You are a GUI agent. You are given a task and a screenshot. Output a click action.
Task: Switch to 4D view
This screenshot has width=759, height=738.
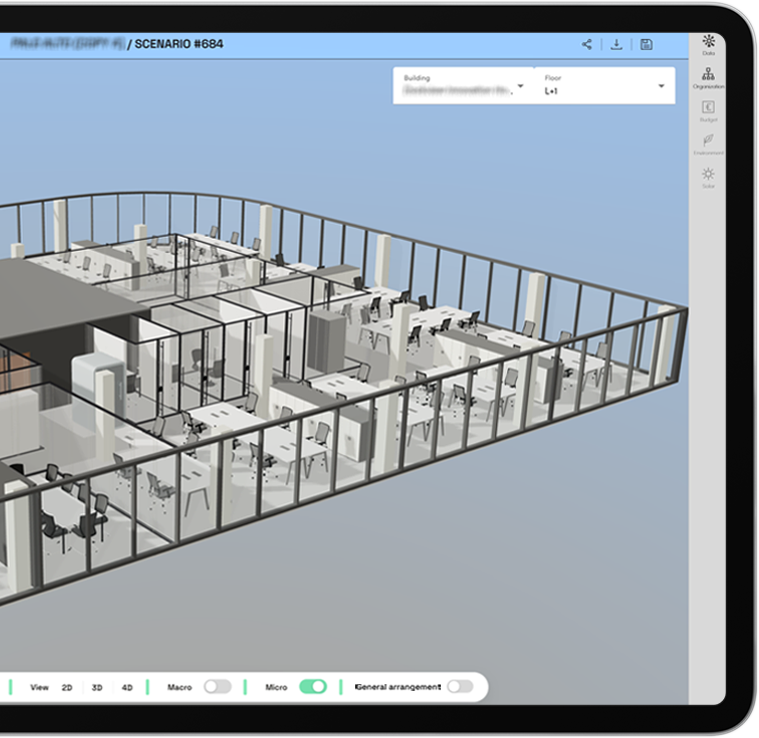point(127,688)
